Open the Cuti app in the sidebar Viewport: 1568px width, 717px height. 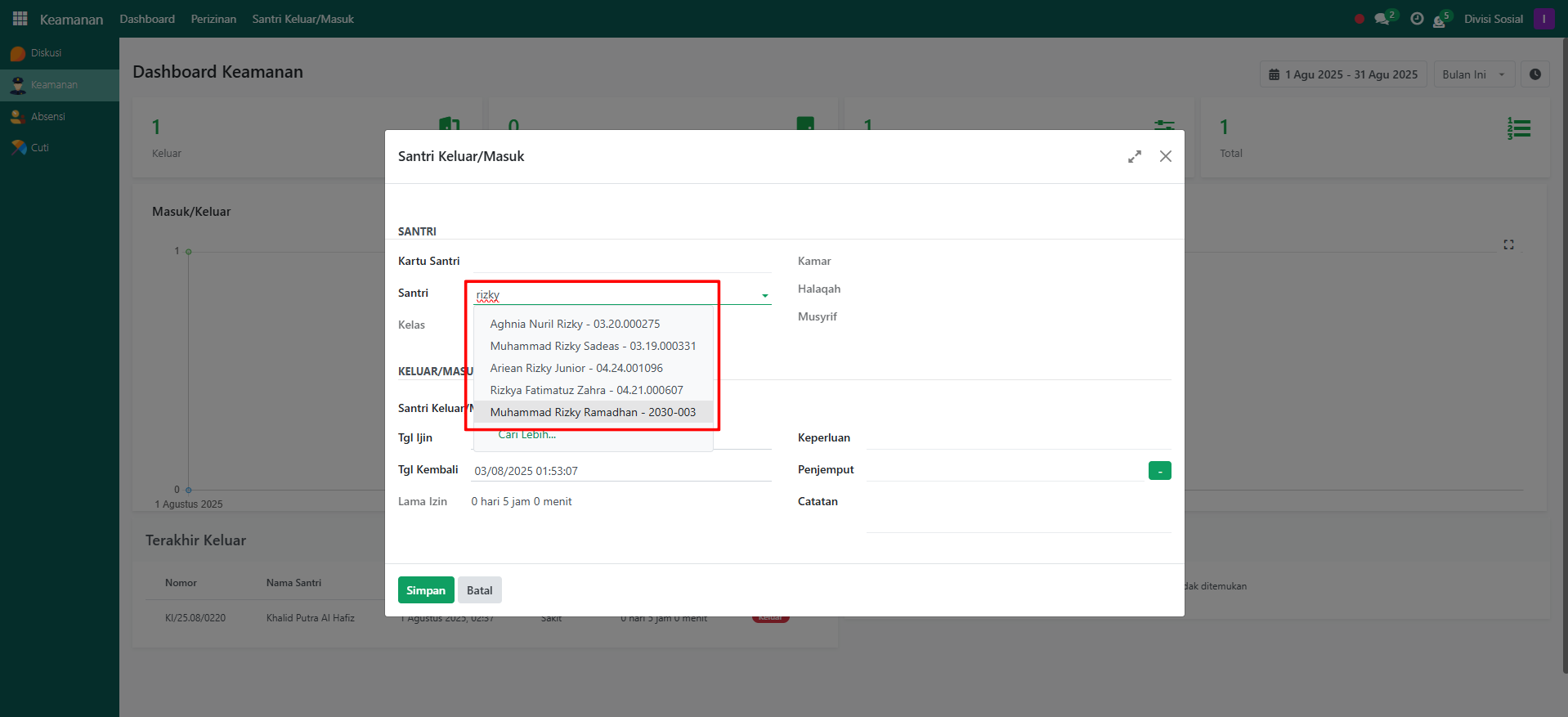coord(39,148)
